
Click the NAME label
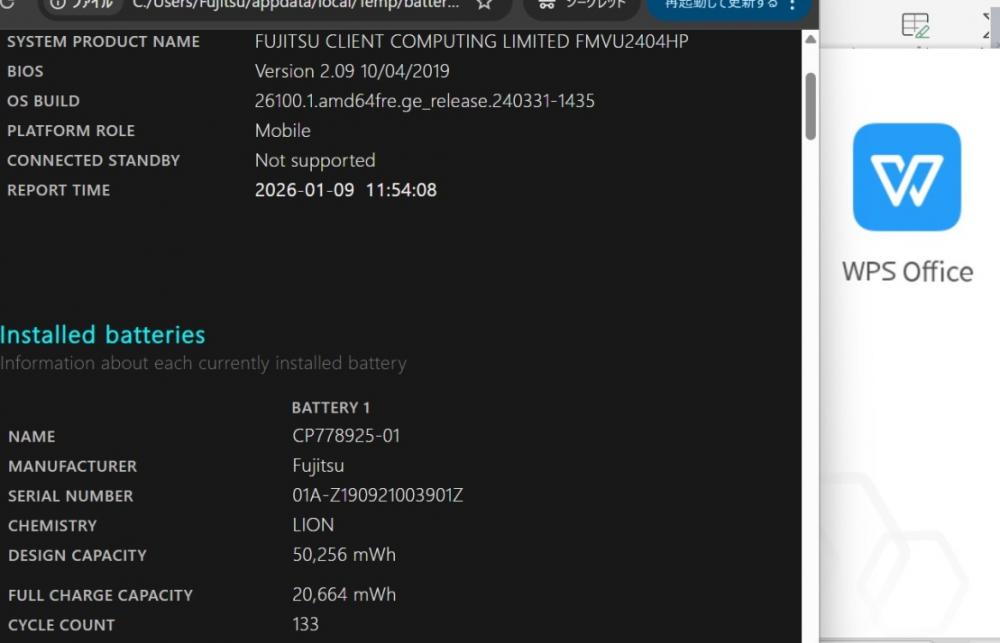coord(32,437)
